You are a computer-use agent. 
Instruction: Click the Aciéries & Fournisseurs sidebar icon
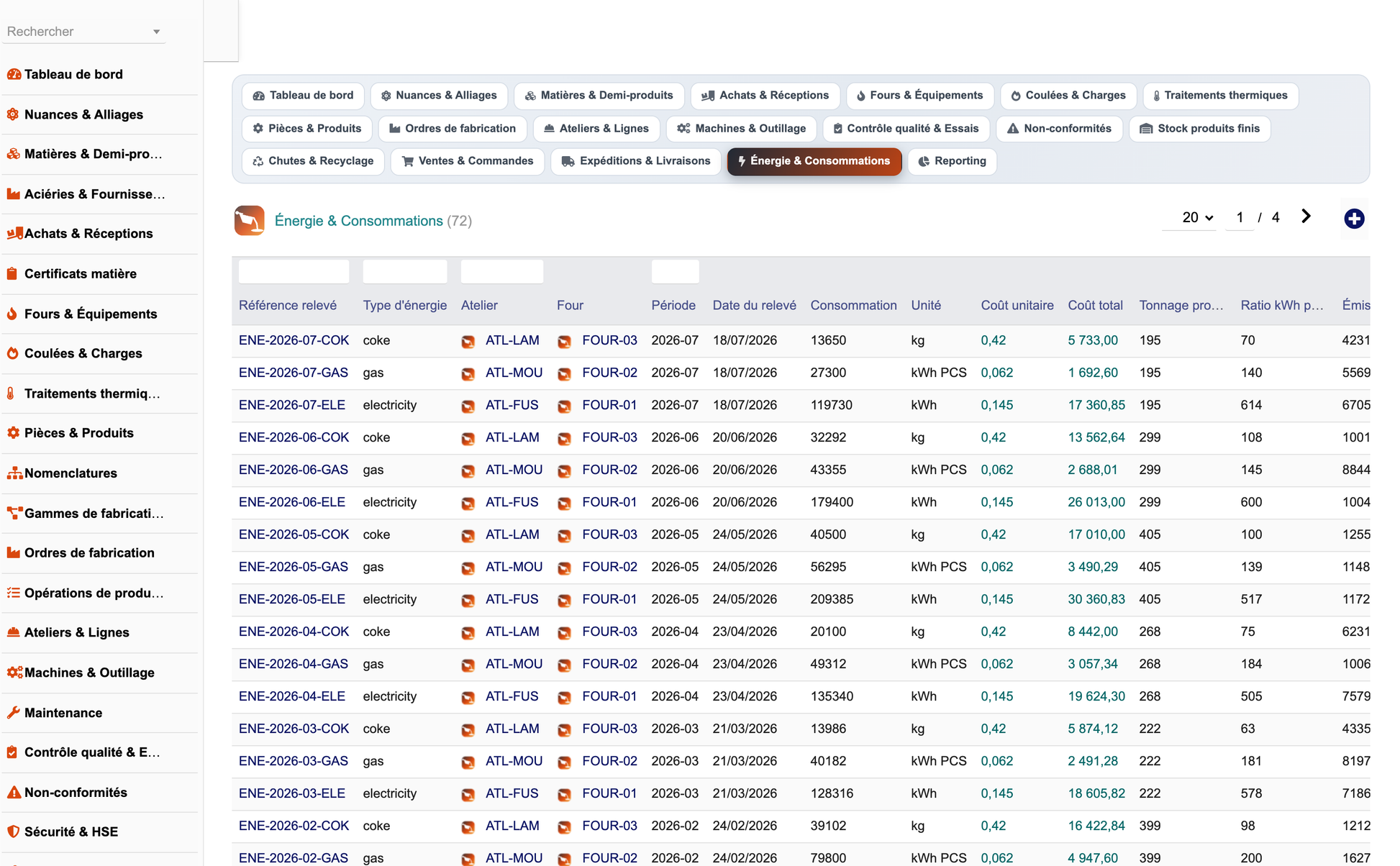tap(13, 194)
